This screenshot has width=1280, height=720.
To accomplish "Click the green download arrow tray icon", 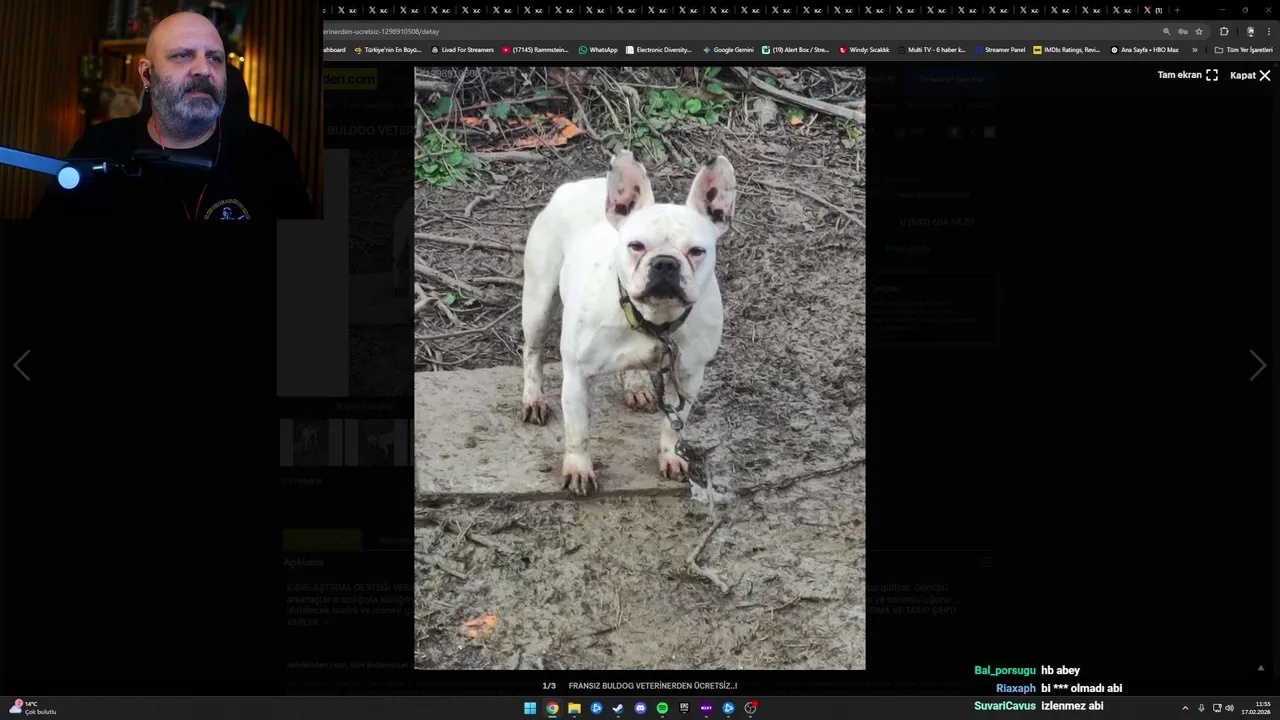I will tap(1202, 708).
